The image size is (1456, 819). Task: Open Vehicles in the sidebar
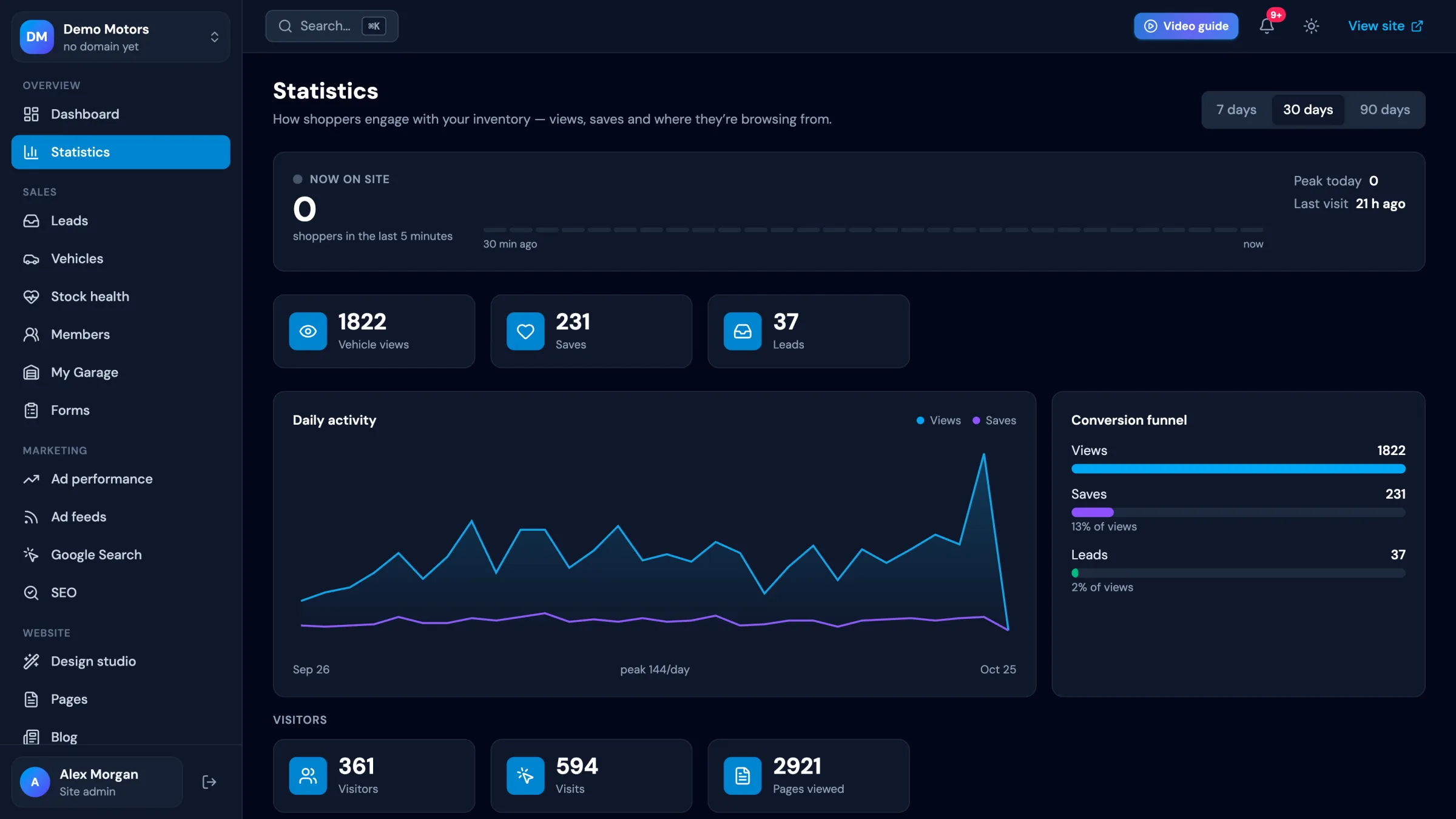tap(121, 259)
